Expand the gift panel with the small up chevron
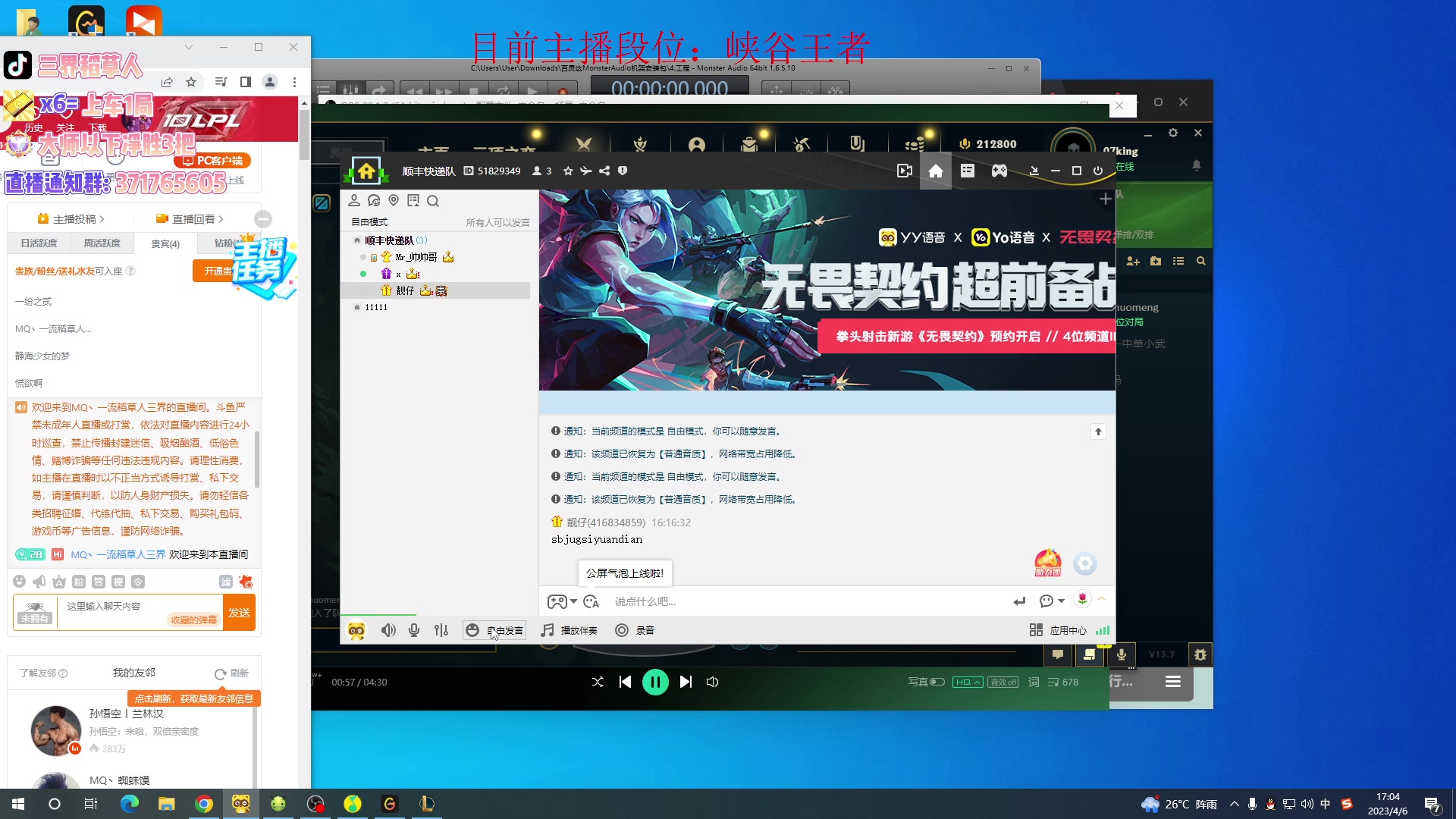 (x=1102, y=599)
